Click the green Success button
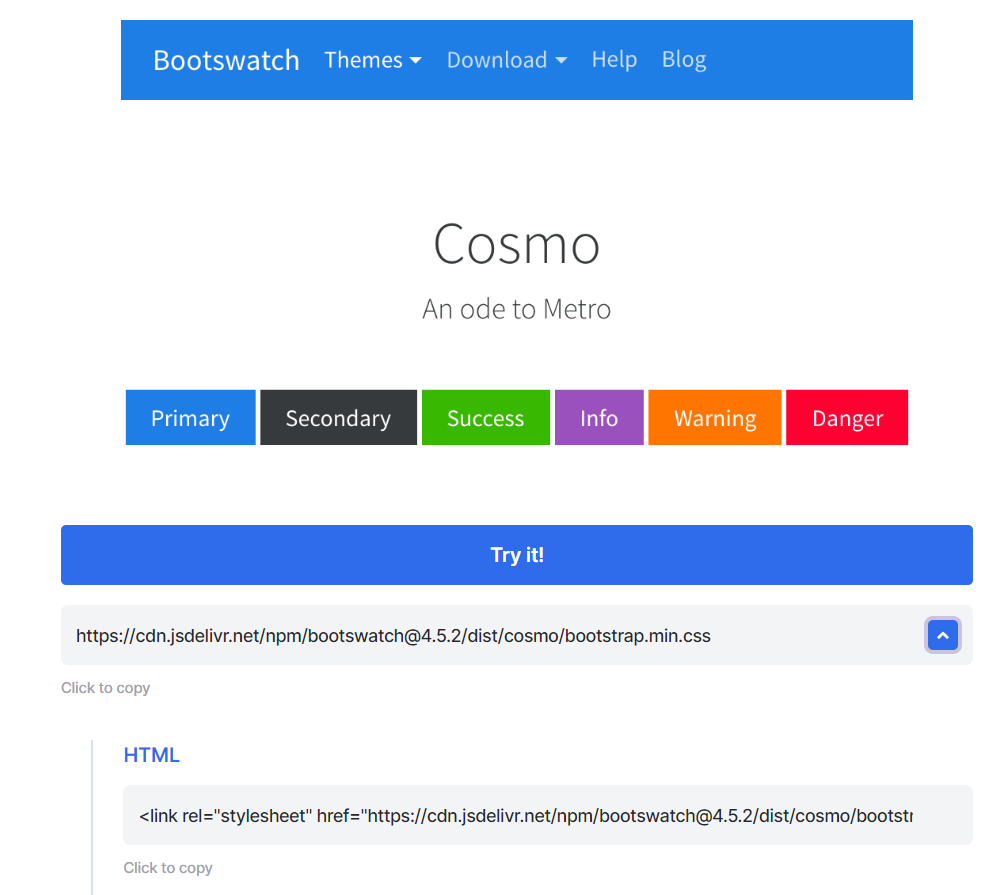 486,418
